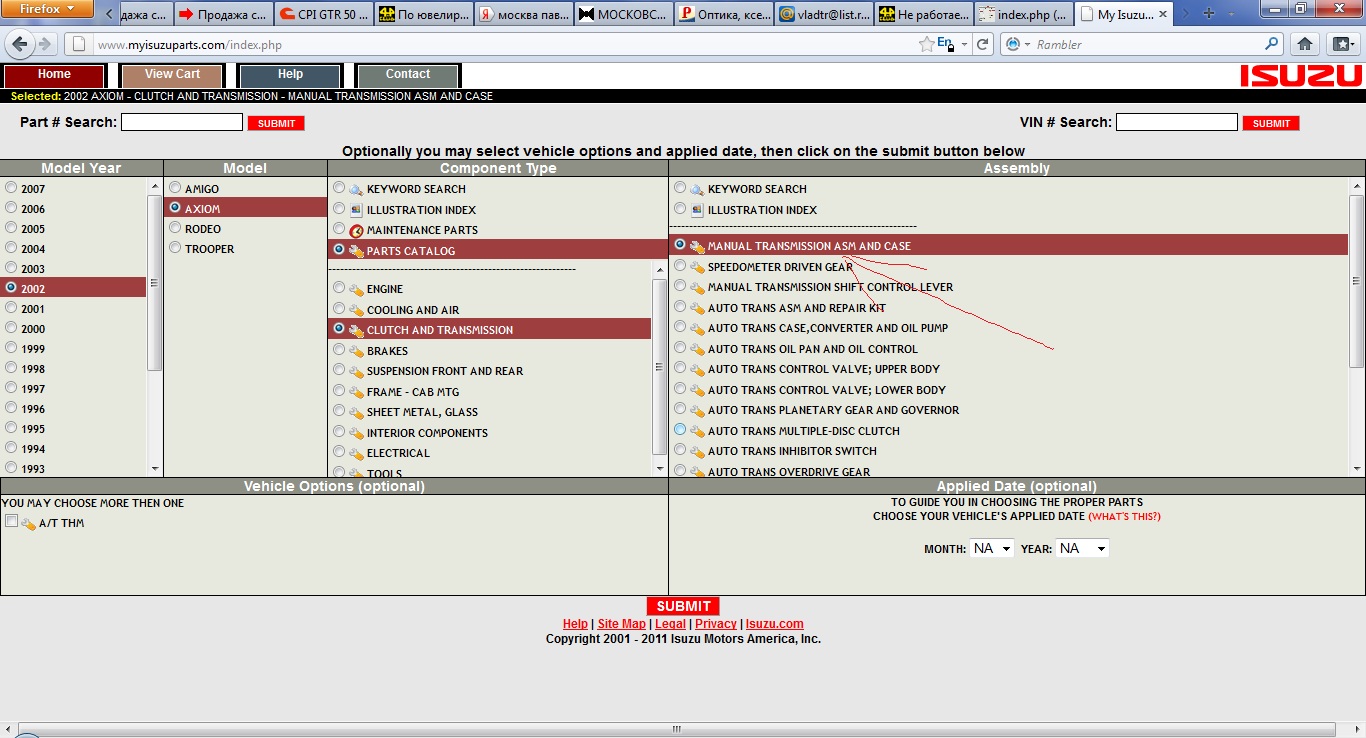Open the Site Map footer link
The height and width of the screenshot is (738, 1366).
click(x=622, y=624)
